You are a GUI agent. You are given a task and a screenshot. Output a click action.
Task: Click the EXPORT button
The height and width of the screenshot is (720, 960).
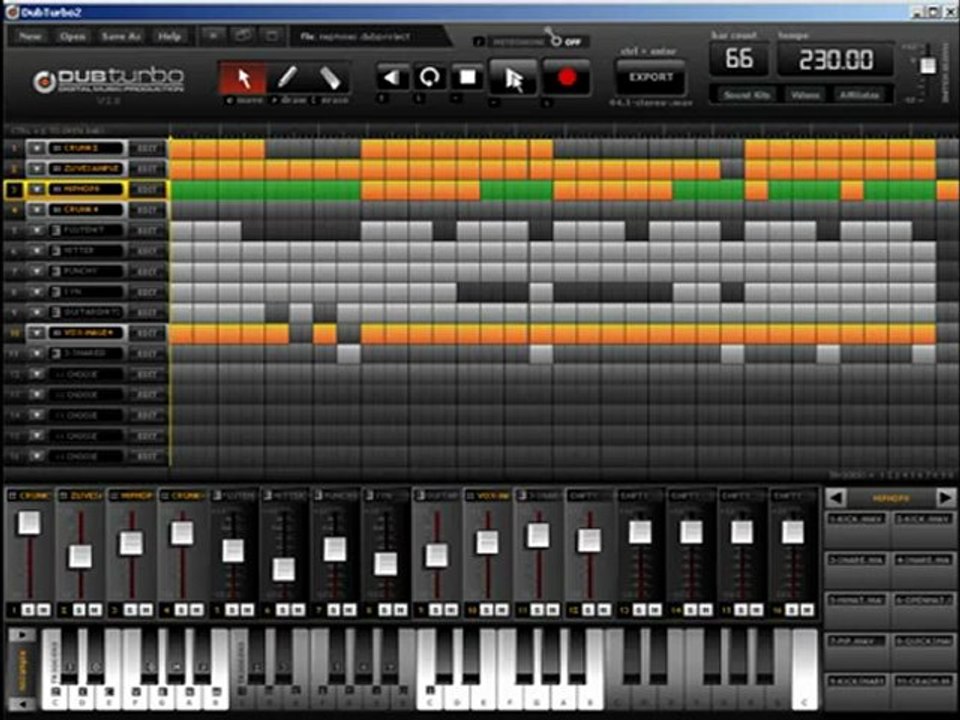click(x=651, y=77)
